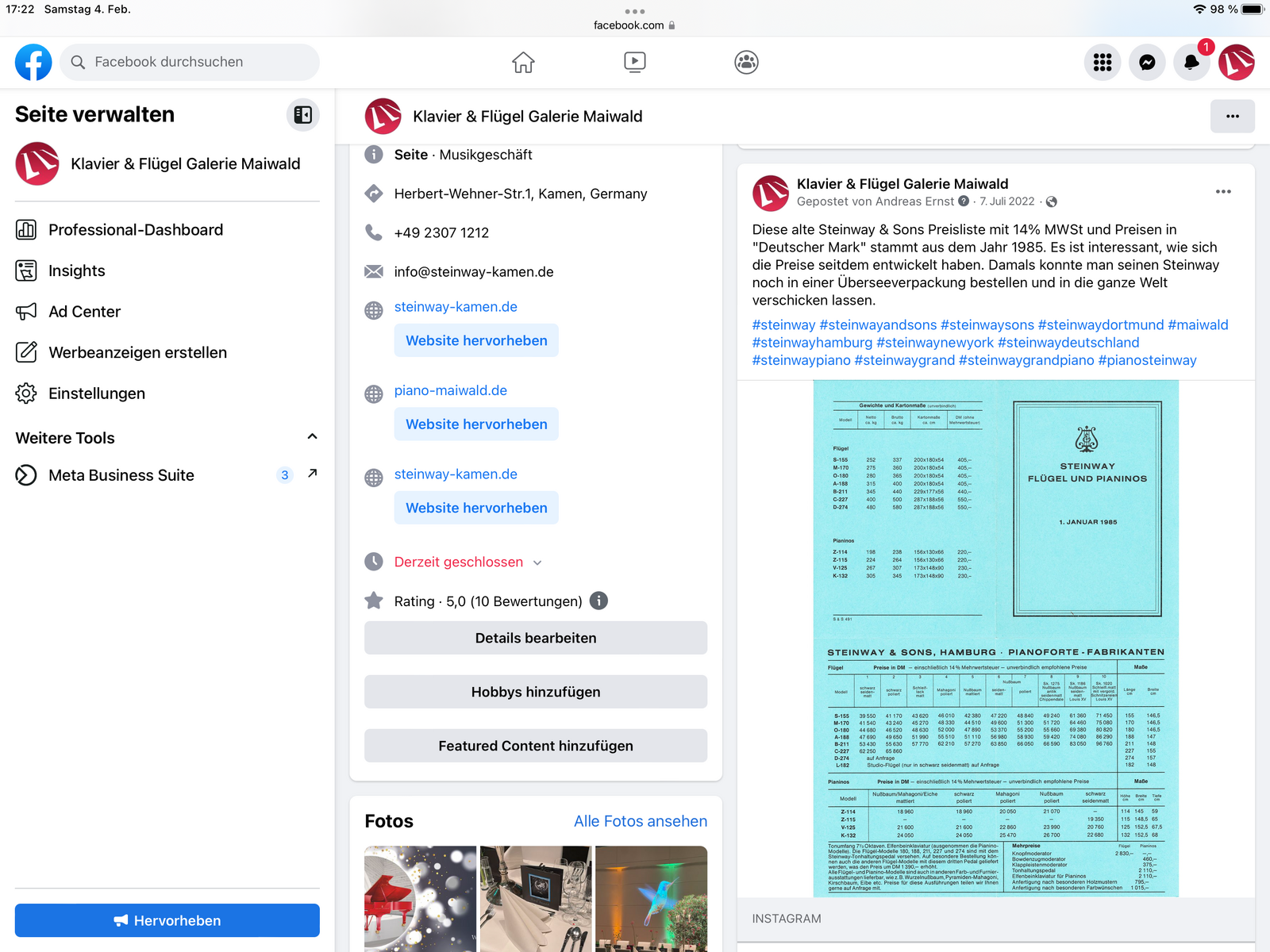Click the post date 7. Juli 2022
The image size is (1270, 952).
(x=1007, y=202)
